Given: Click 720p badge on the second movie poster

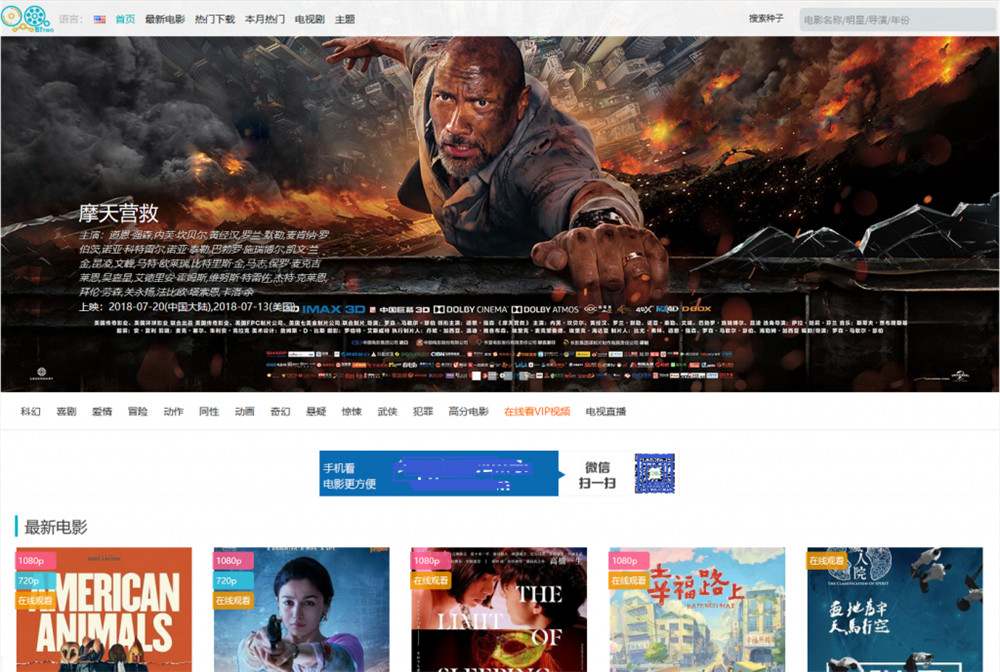Looking at the screenshot, I should pos(227,581).
